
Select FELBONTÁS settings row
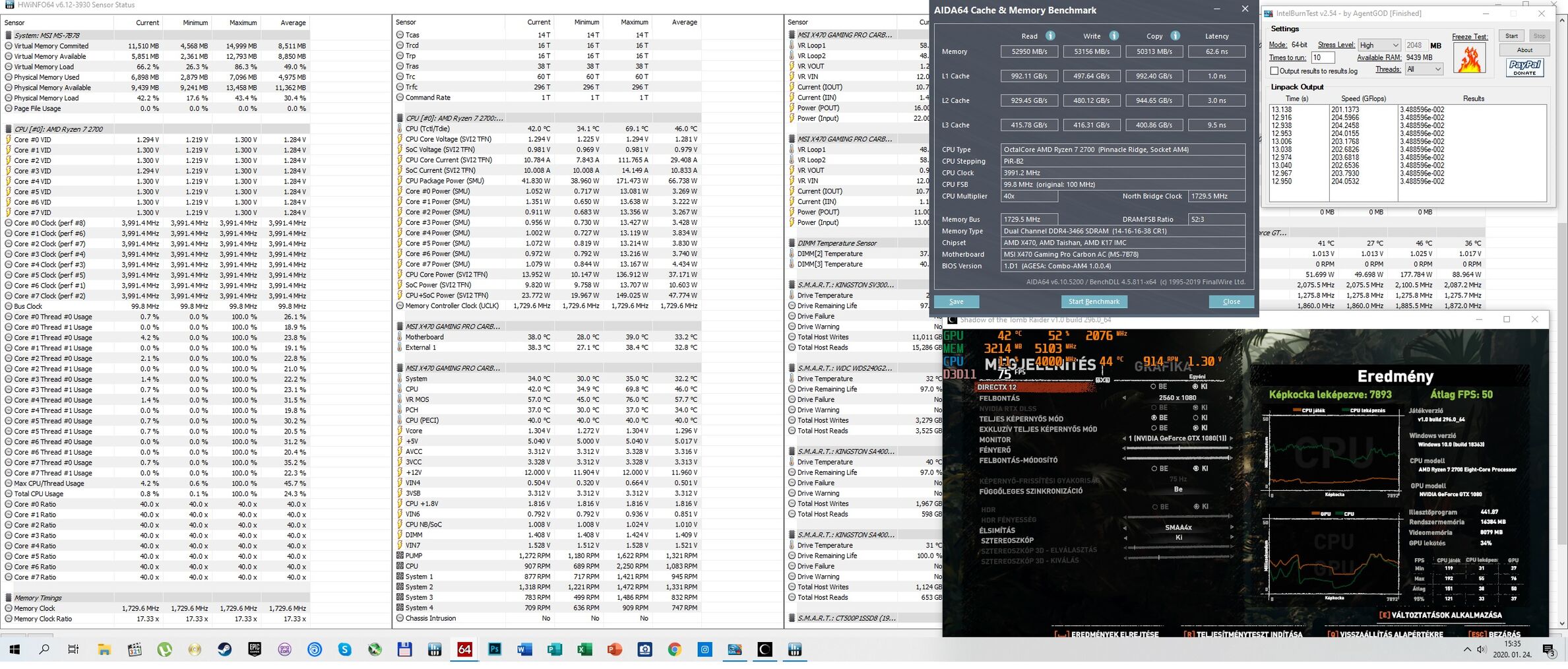999,398
